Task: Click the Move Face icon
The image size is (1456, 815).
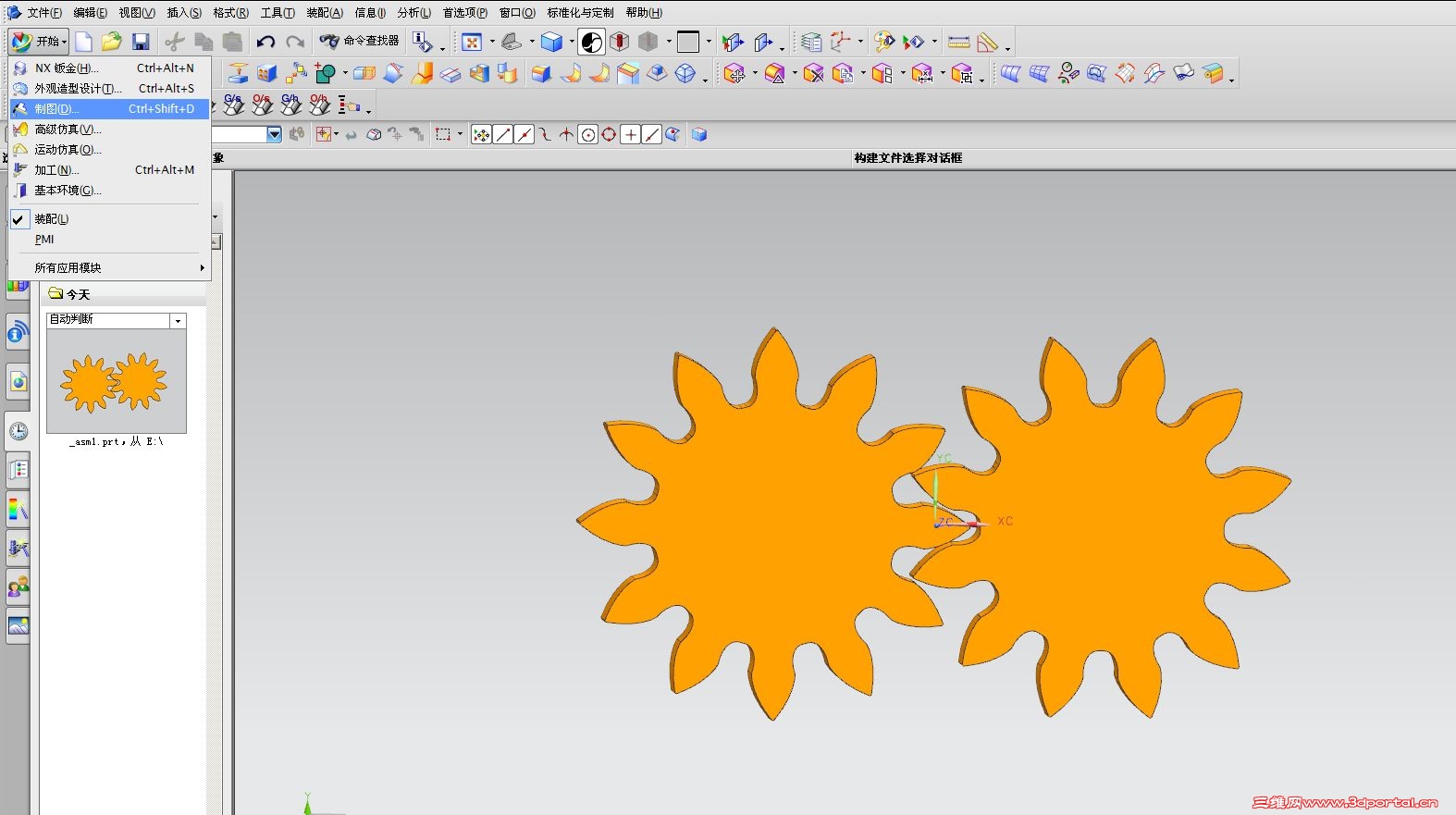Action: [x=734, y=73]
